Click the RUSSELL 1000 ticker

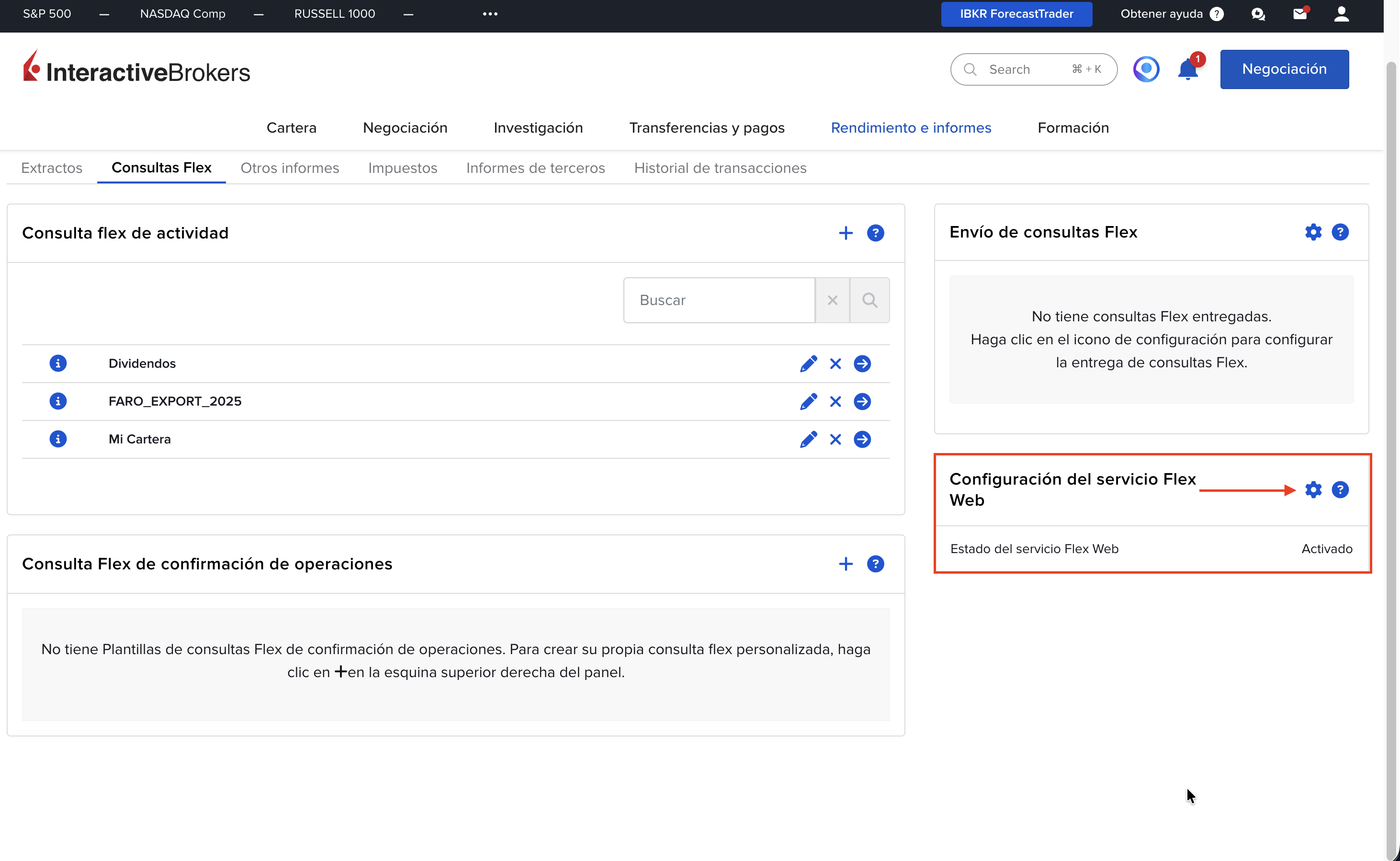(x=334, y=14)
